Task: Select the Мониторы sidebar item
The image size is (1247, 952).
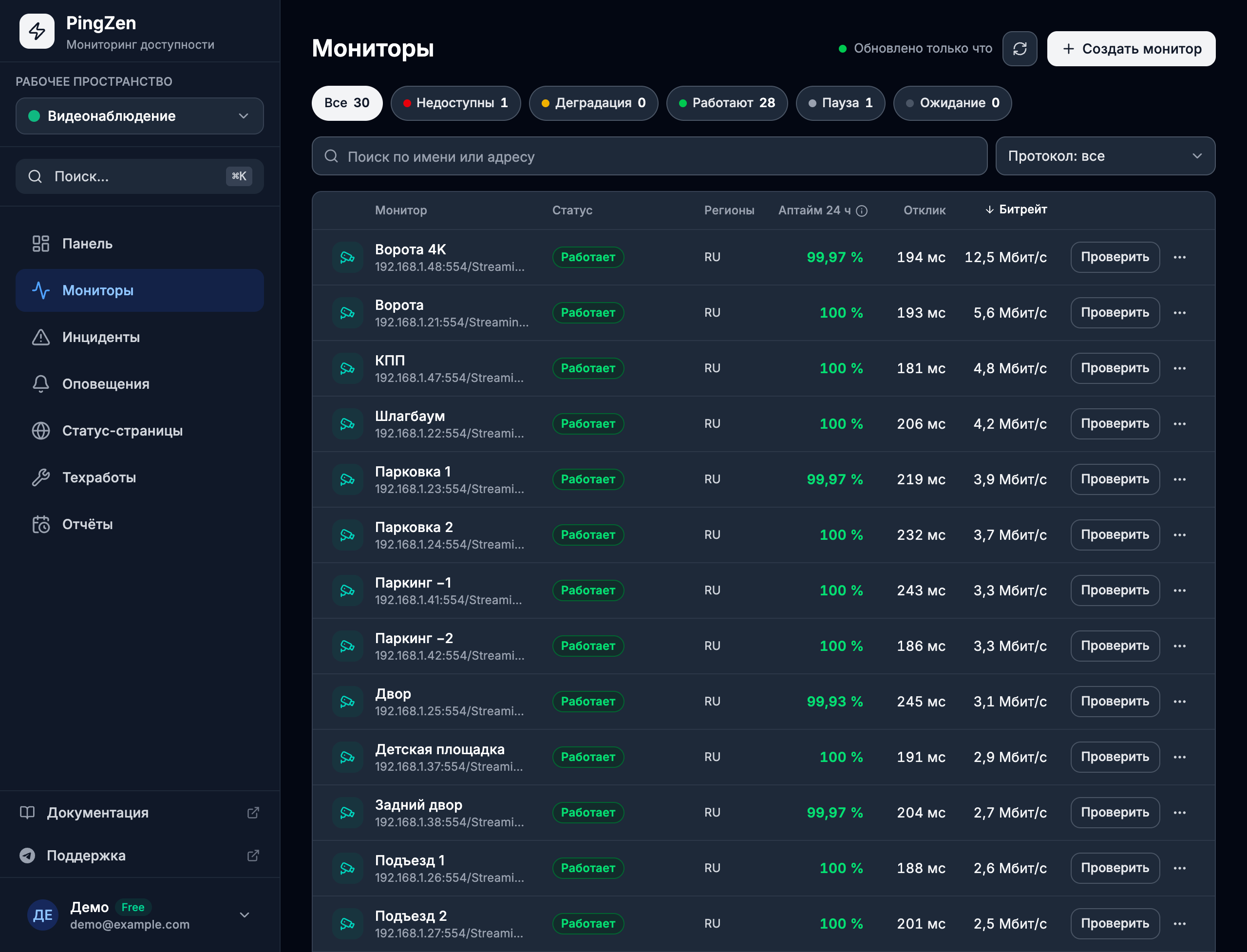Action: pyautogui.click(x=139, y=291)
